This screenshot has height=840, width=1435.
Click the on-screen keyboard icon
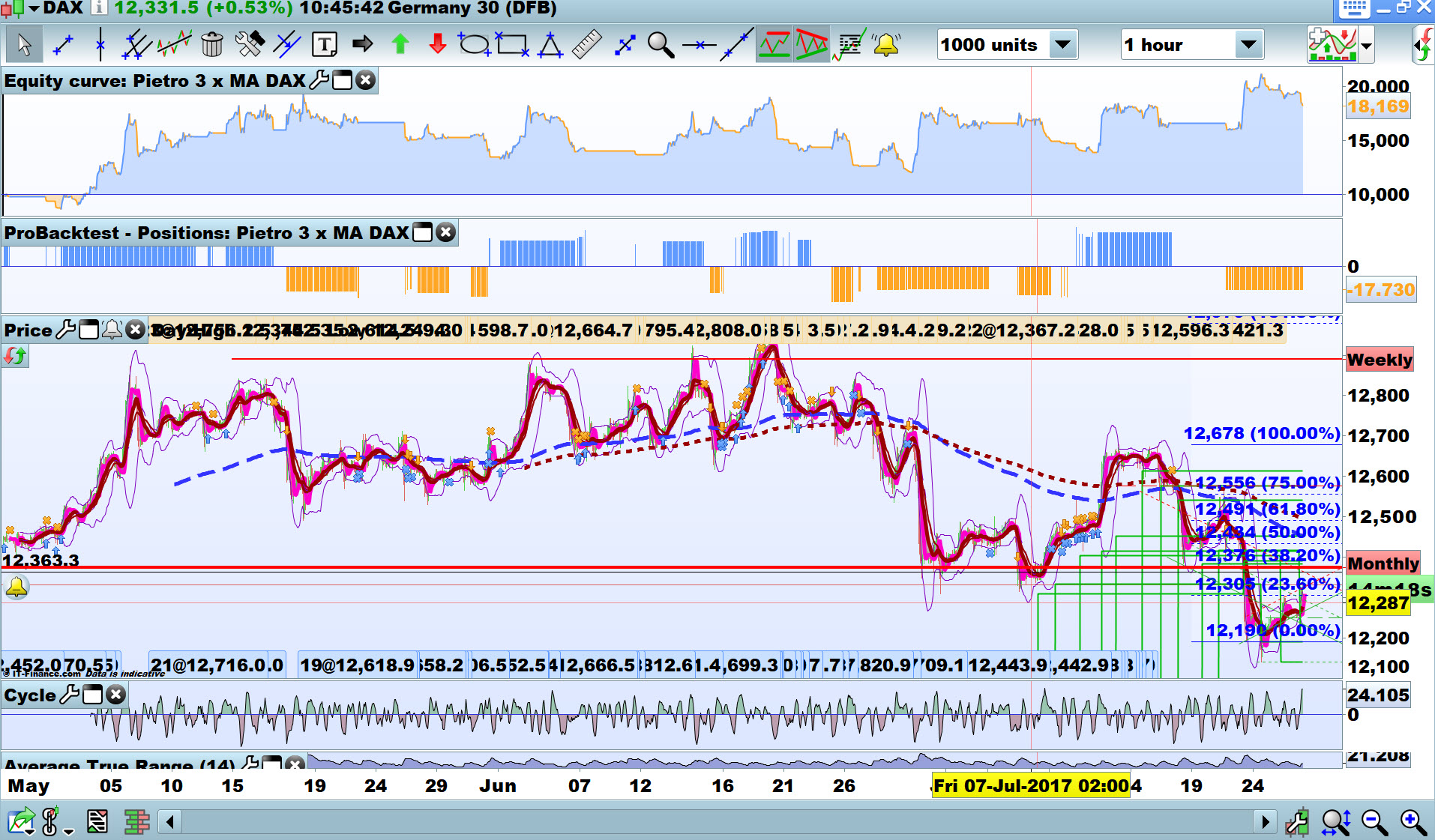click(1355, 9)
